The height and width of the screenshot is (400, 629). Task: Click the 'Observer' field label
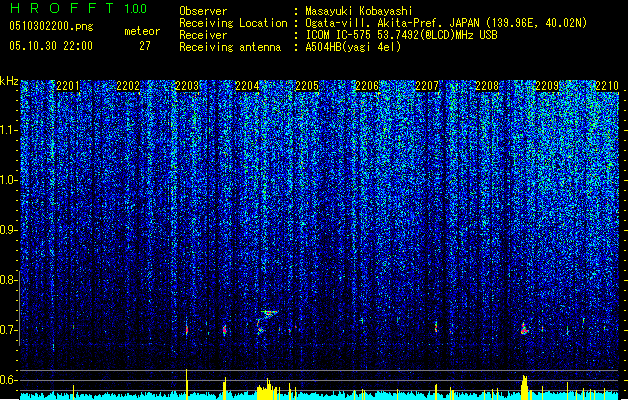click(x=203, y=11)
